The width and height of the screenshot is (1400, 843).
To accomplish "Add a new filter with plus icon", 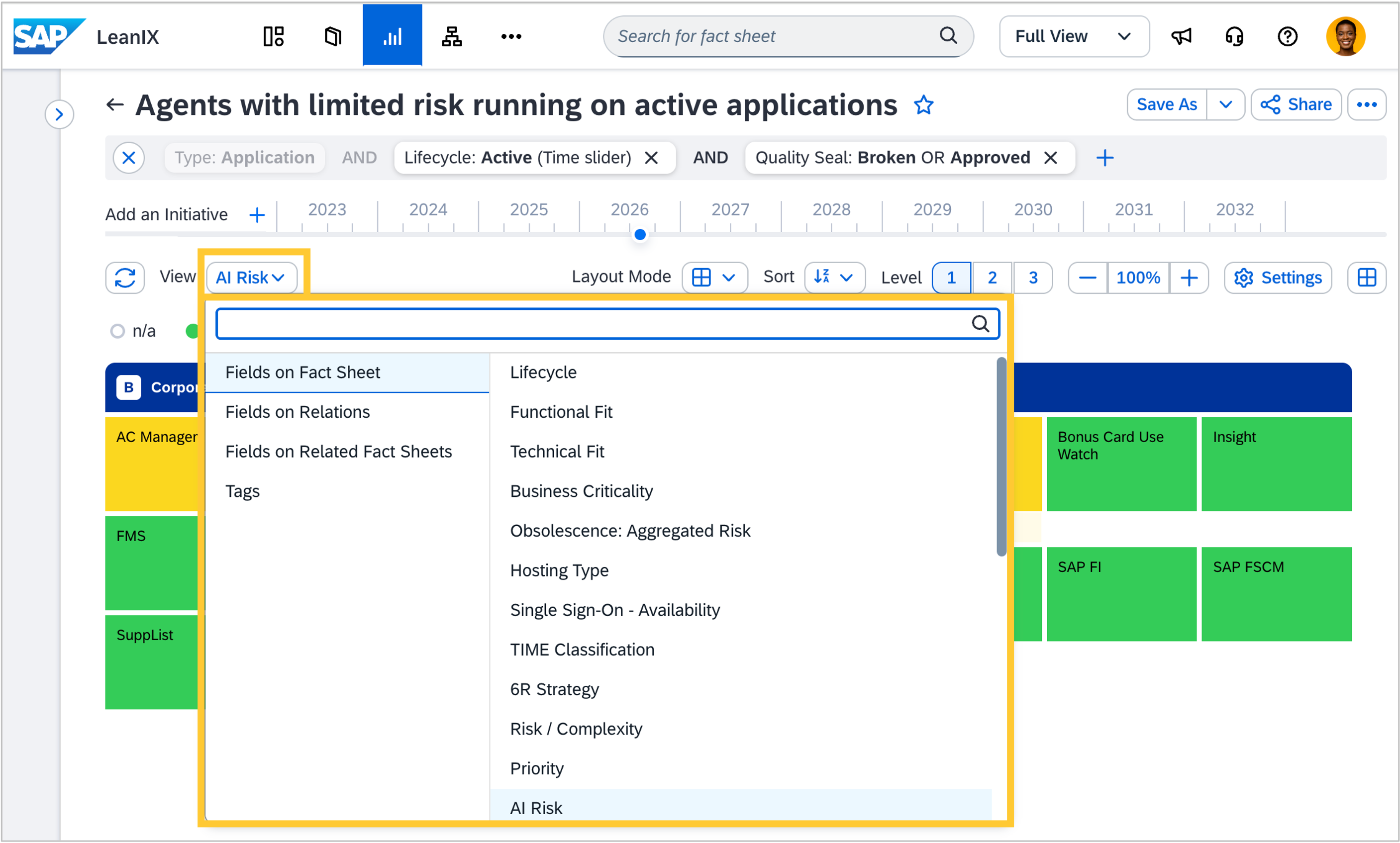I will coord(1104,157).
